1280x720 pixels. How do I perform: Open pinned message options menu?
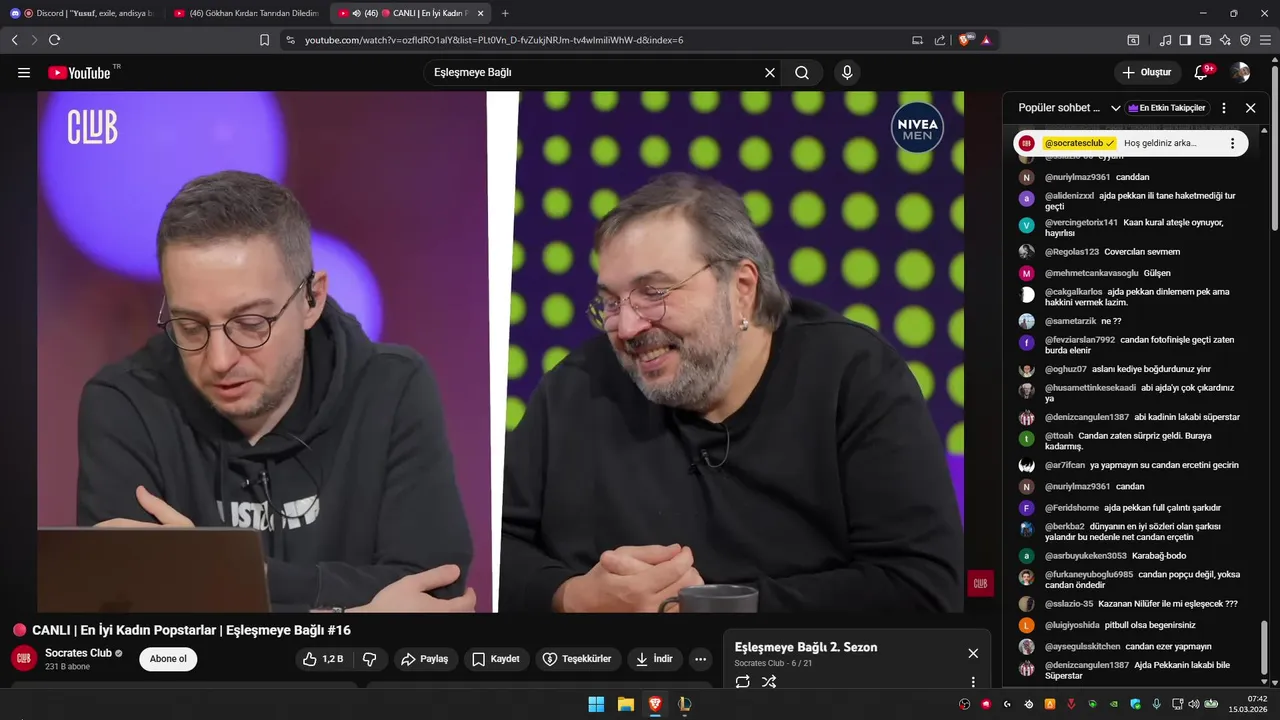[x=1232, y=143]
